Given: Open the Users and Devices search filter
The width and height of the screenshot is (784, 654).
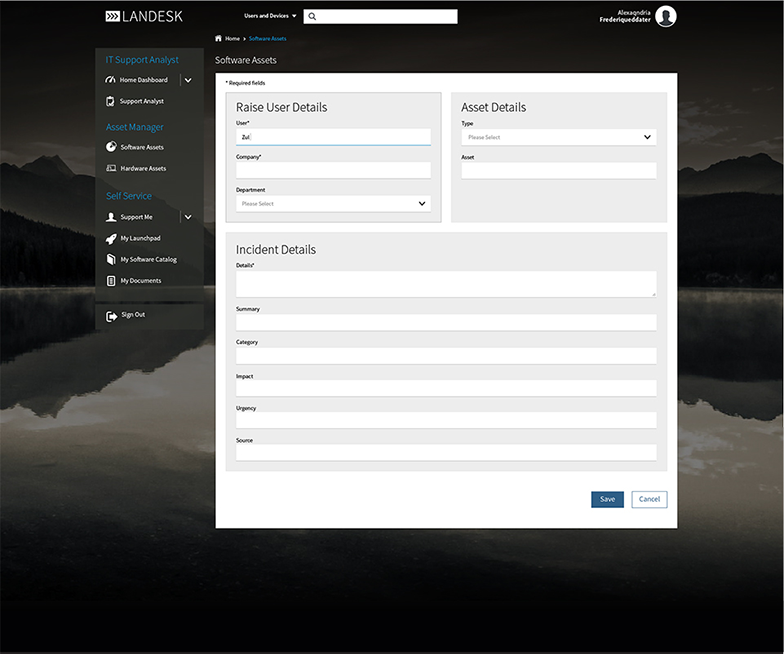Looking at the screenshot, I should click(270, 16).
